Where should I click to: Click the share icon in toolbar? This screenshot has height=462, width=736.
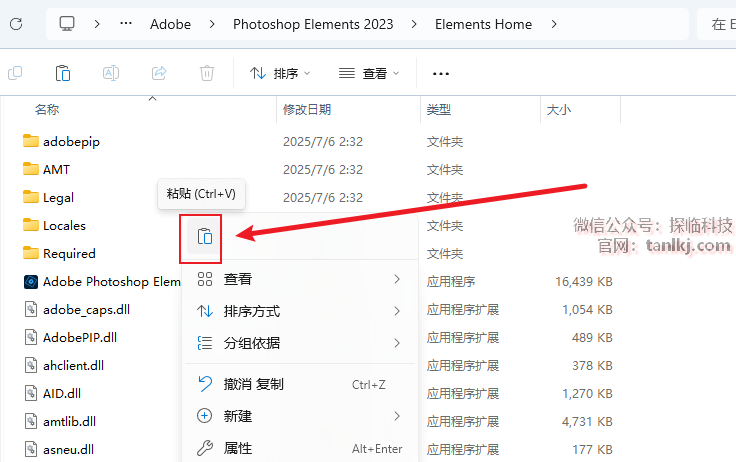(159, 73)
